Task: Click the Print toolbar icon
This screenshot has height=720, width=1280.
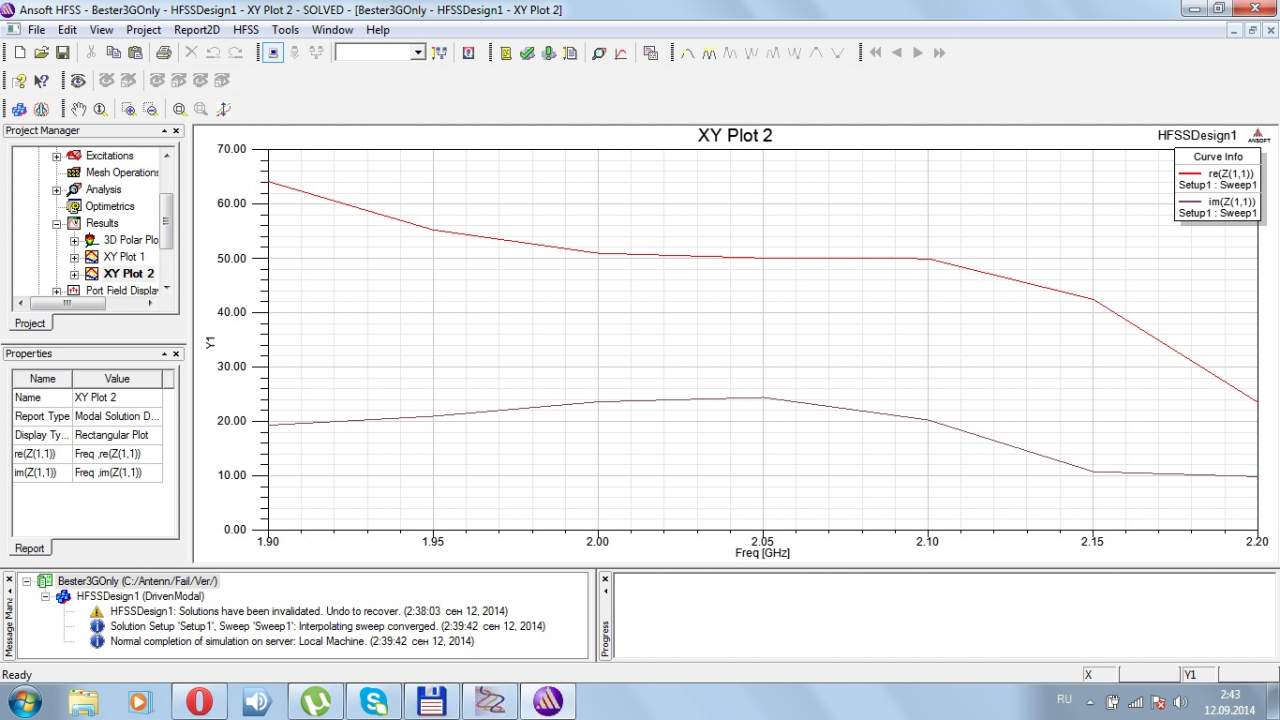Action: click(x=163, y=53)
